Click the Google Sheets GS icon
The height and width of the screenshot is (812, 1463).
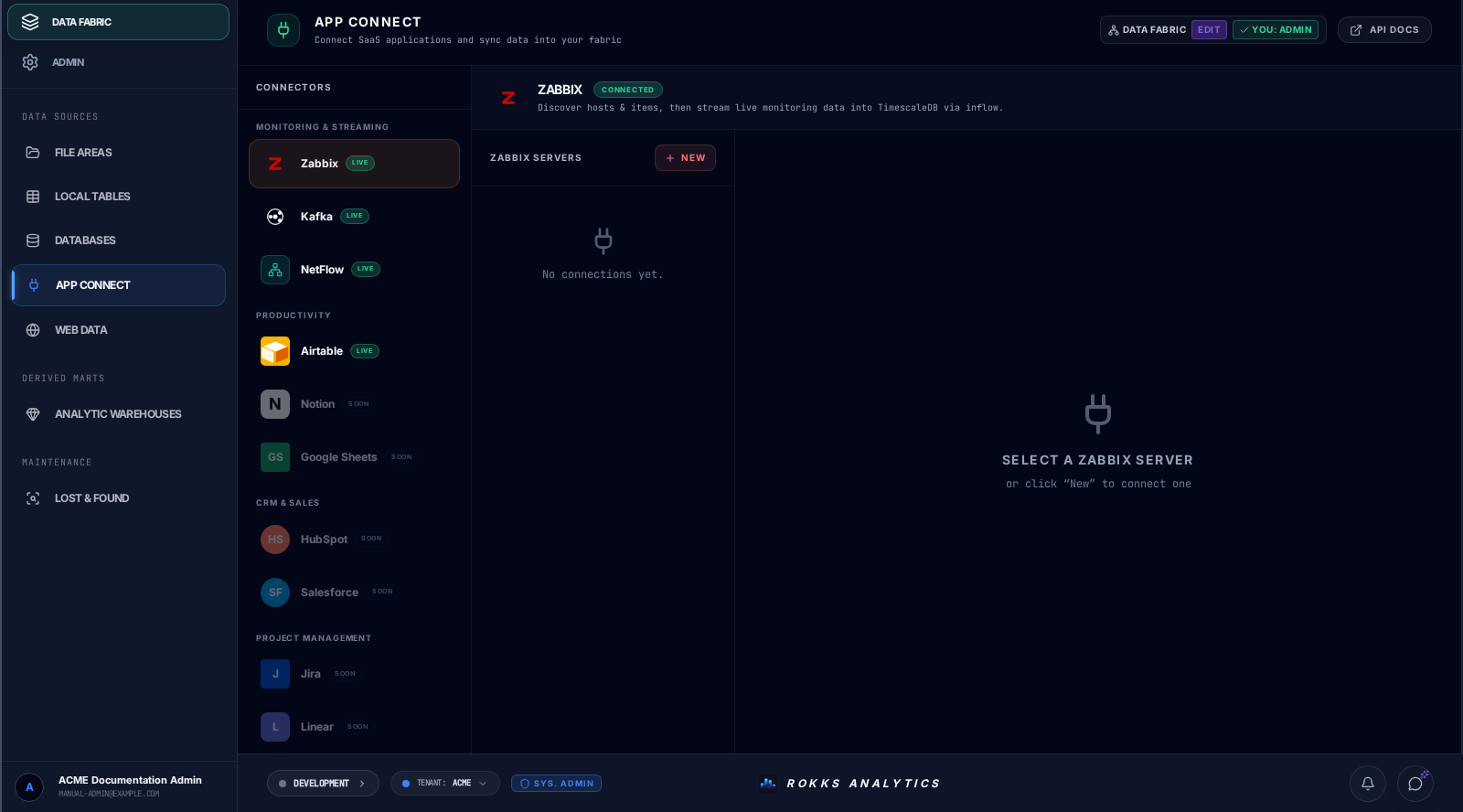[x=275, y=457]
